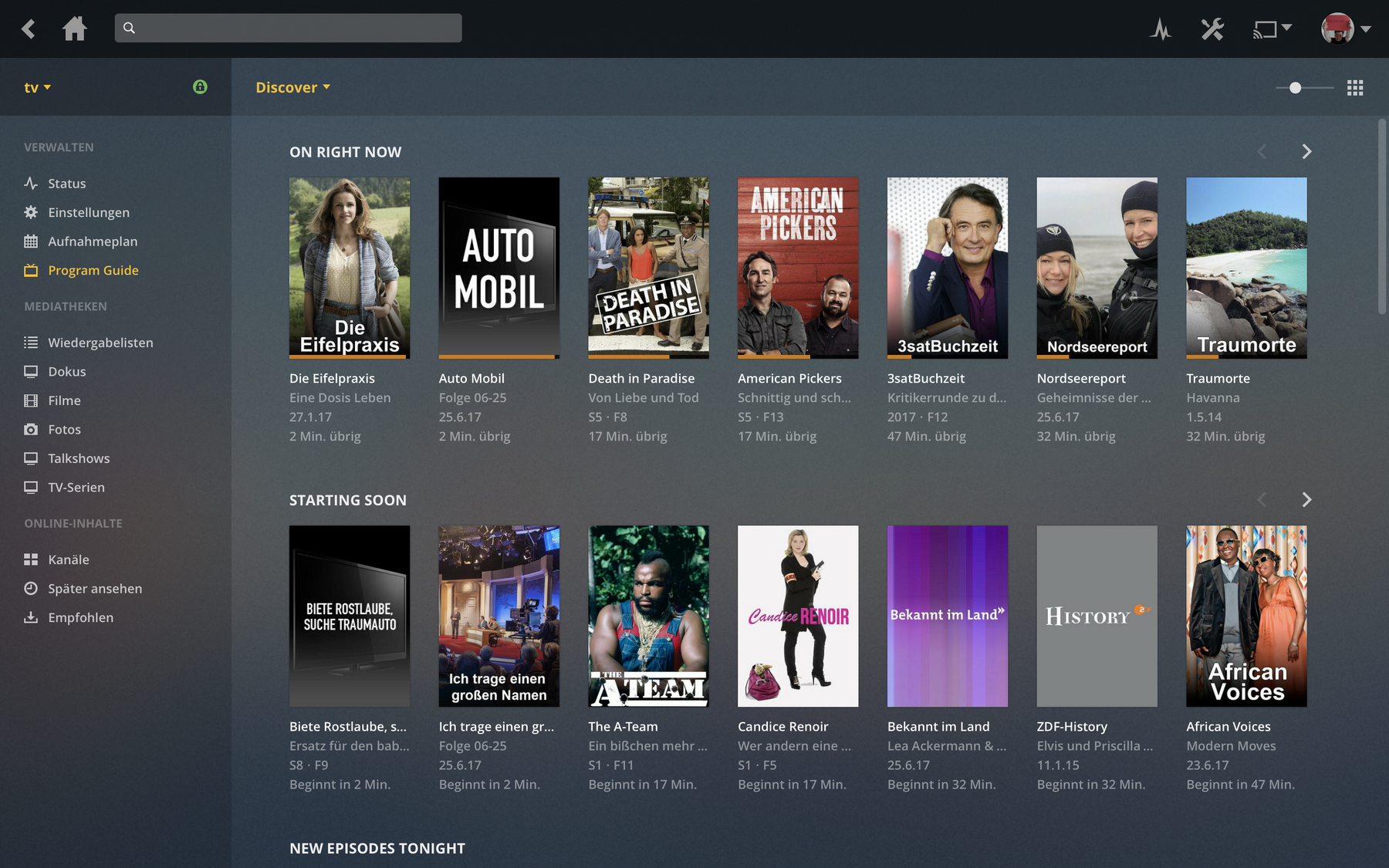Click the ZDF-History title link
This screenshot has height=868, width=1389.
[x=1072, y=727]
